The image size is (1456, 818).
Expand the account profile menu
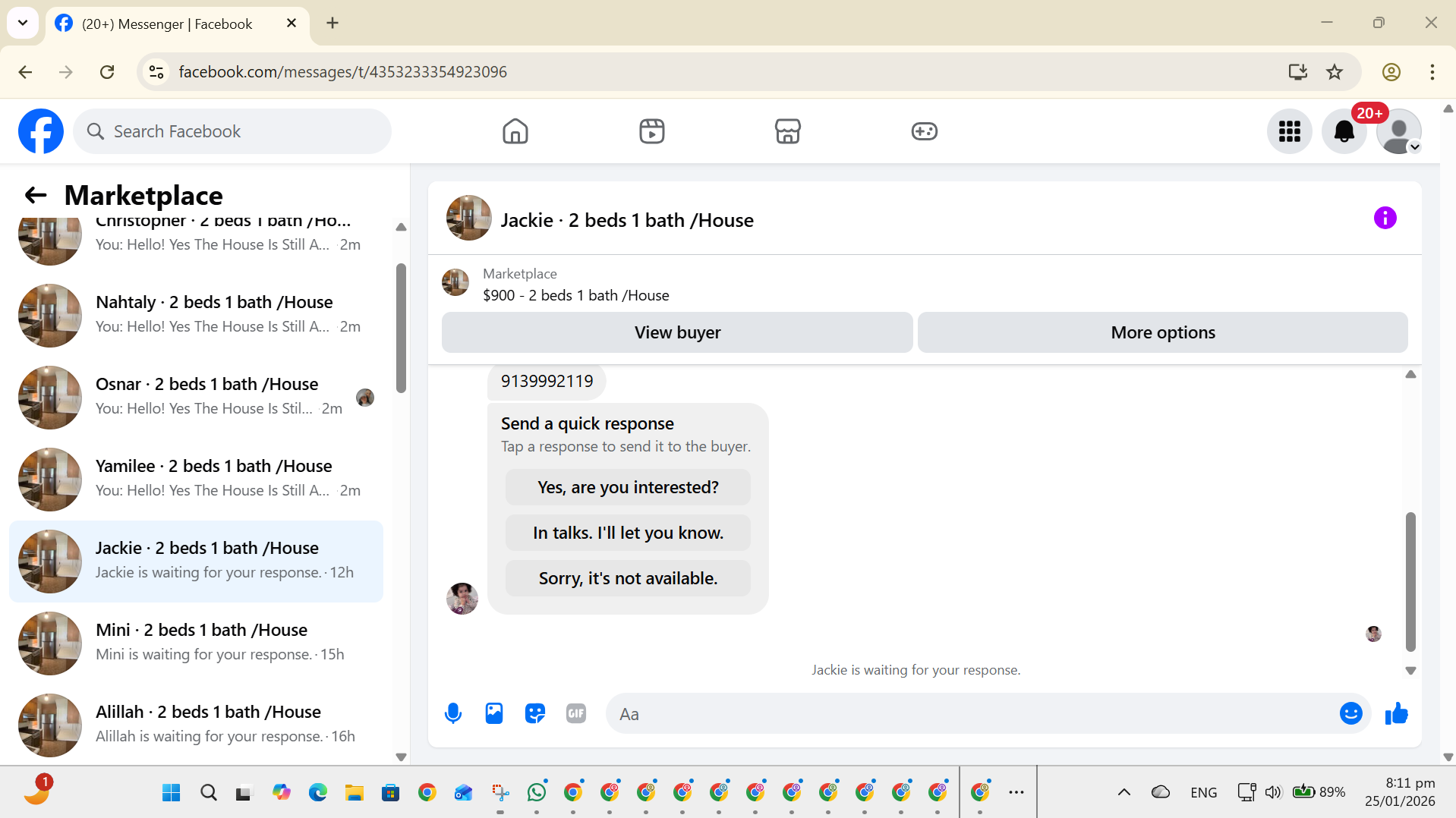[1398, 131]
